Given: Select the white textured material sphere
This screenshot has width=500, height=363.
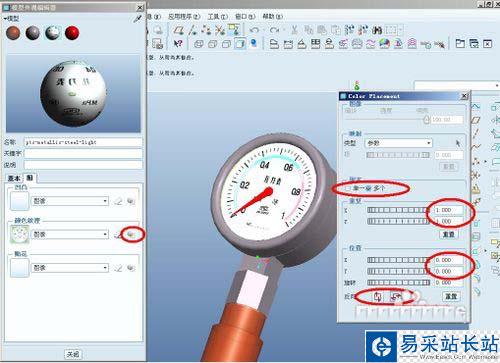Looking at the screenshot, I should coord(53,33).
